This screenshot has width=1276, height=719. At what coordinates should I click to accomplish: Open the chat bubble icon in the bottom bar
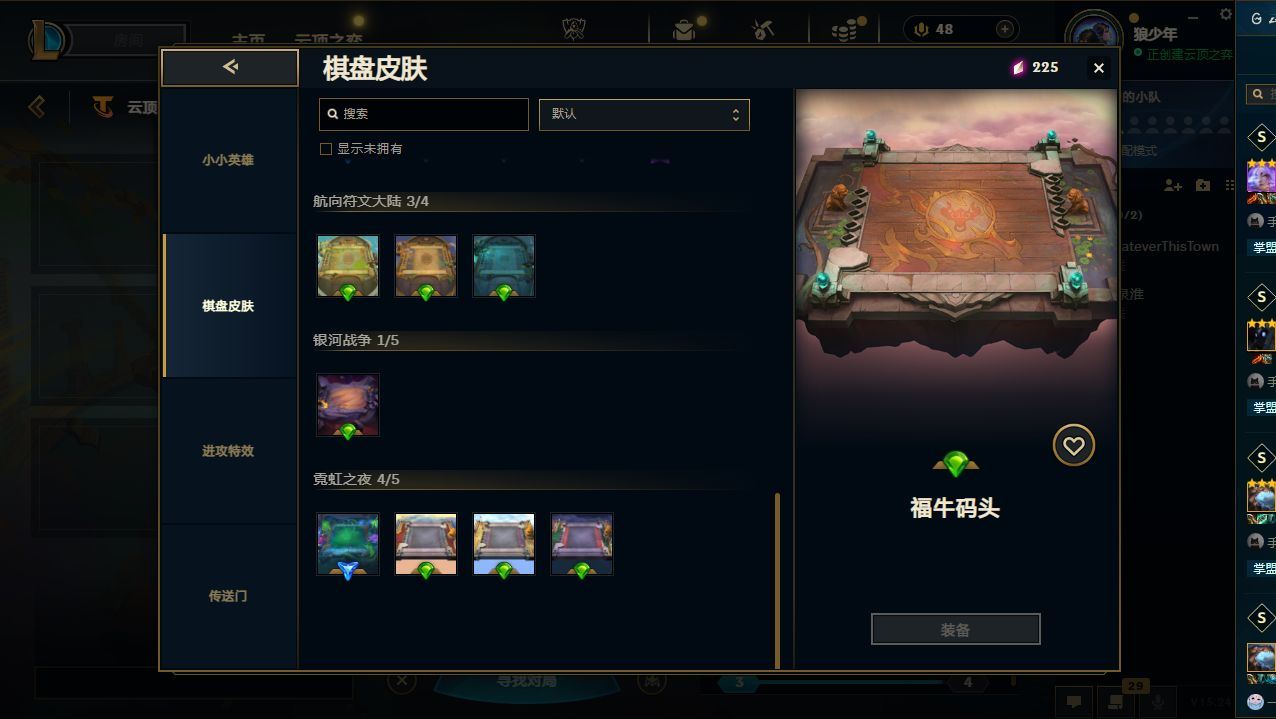pos(1074,702)
